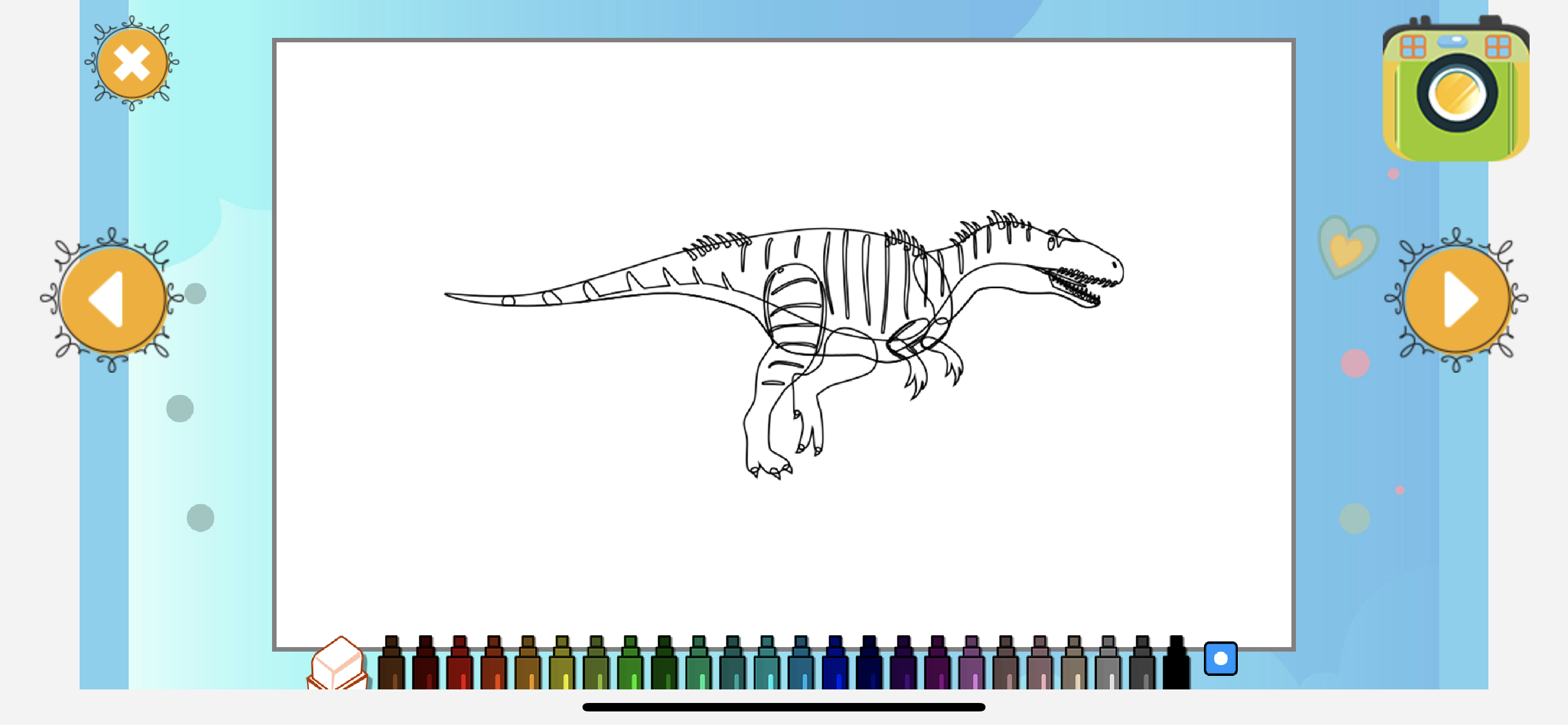Tap the blue brush size button
This screenshot has width=1568, height=725.
[1220, 658]
